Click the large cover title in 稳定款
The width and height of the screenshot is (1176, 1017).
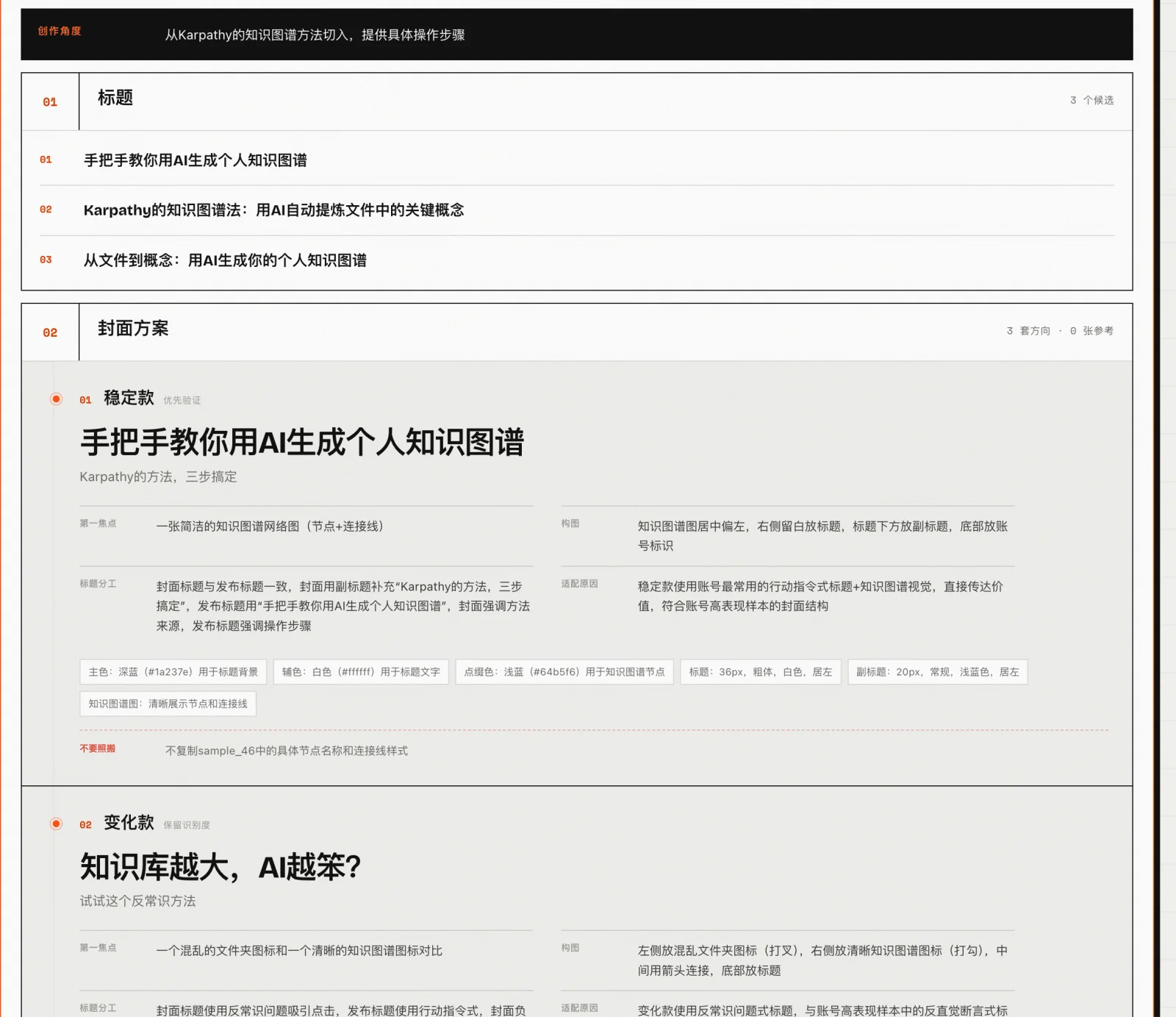tap(302, 442)
